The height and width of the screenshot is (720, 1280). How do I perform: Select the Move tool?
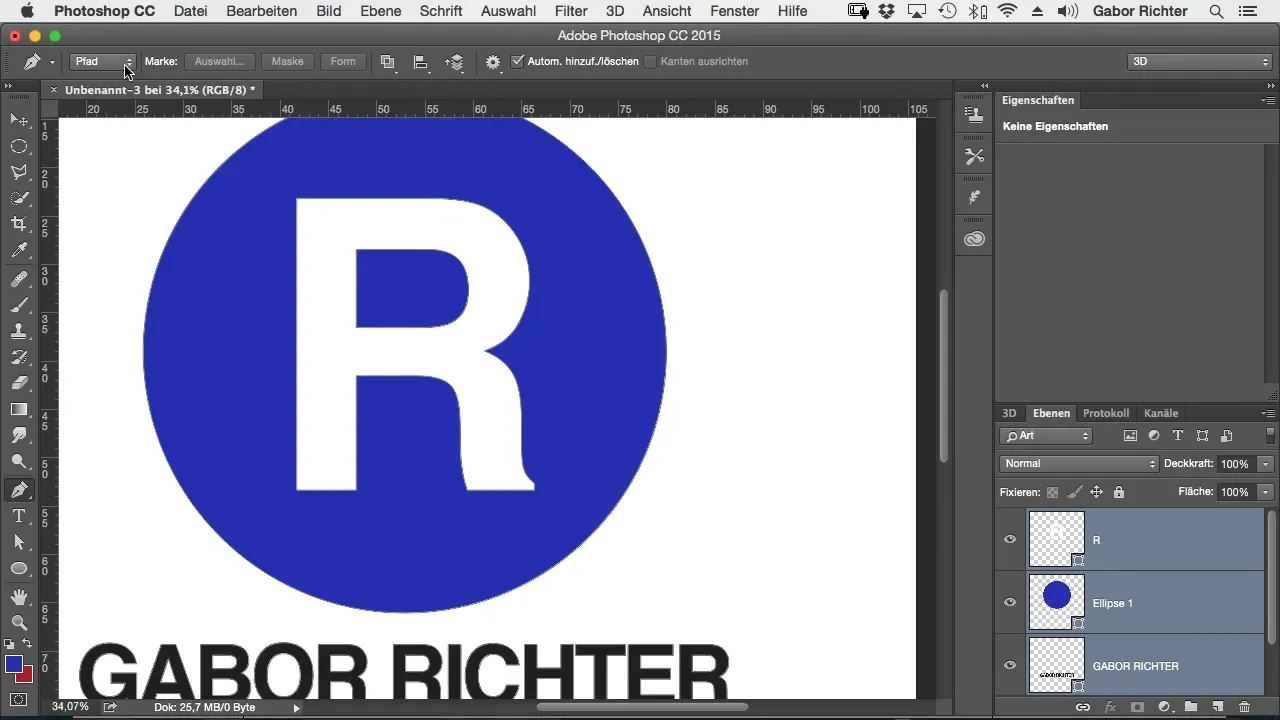[x=19, y=121]
